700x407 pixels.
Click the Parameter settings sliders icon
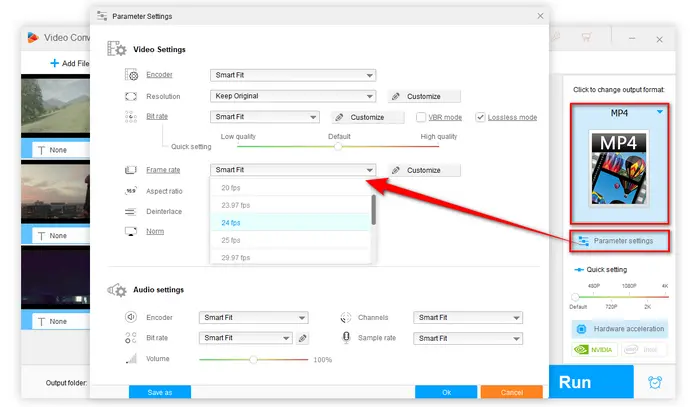click(583, 241)
